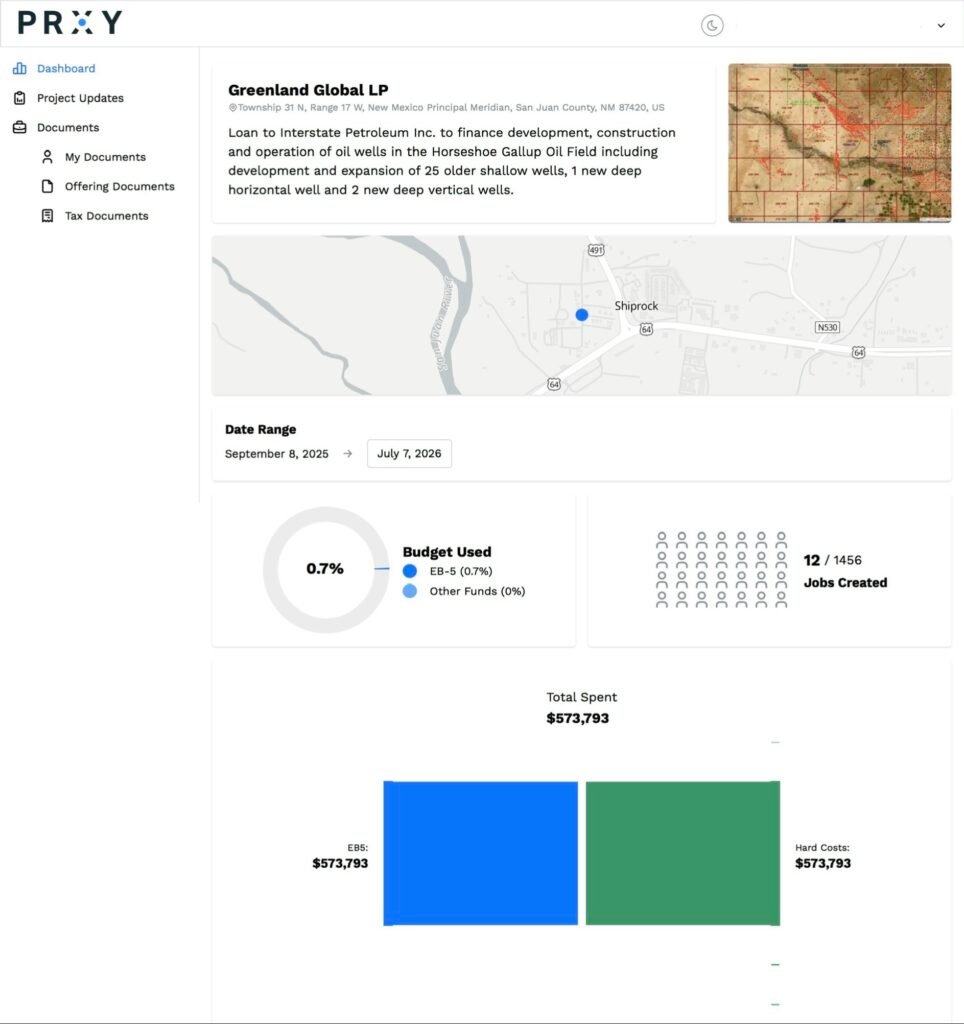Click the blue location marker on map

coord(582,315)
